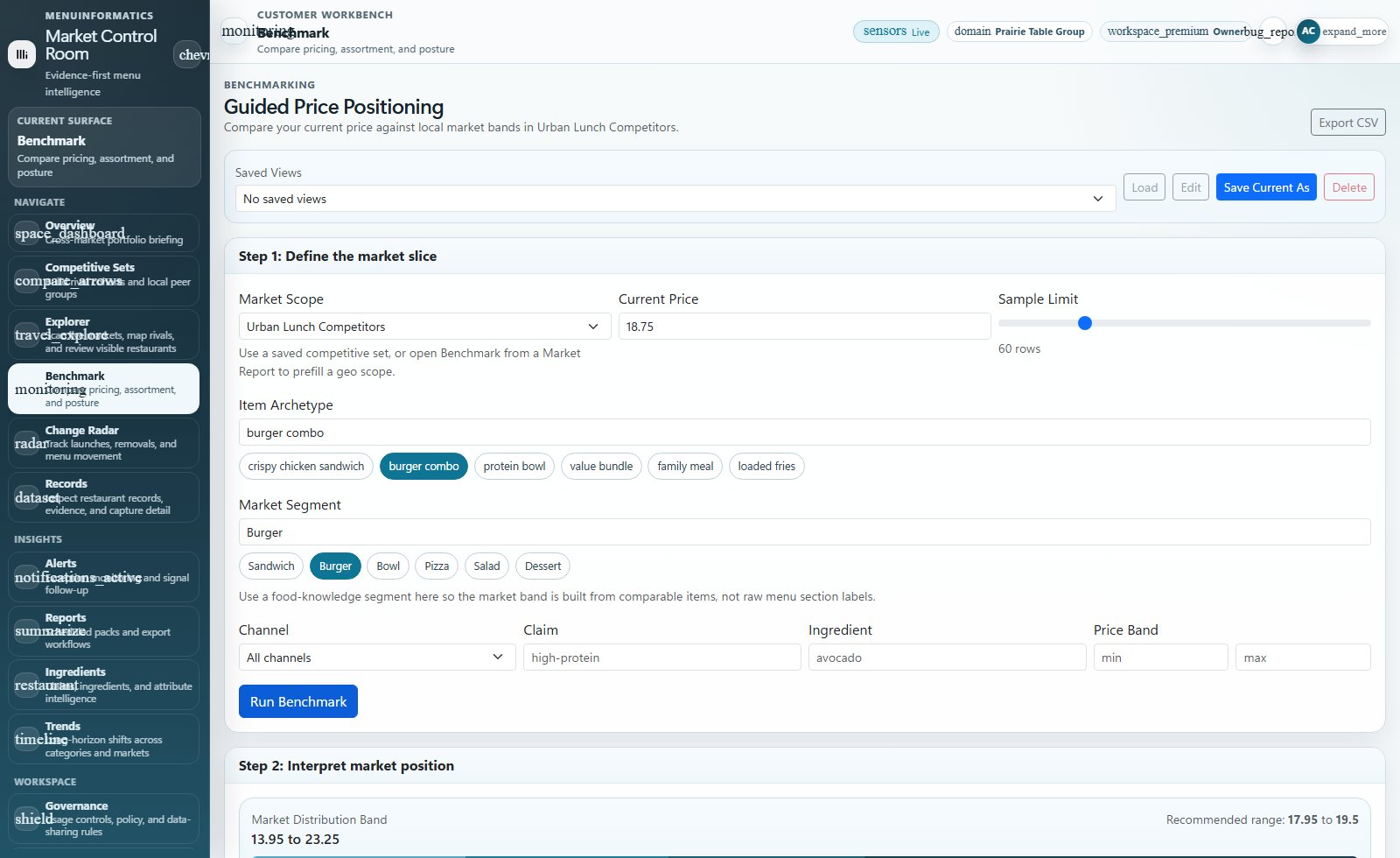Open the Alerts navigation item
1400x858 pixels.
pos(103,577)
